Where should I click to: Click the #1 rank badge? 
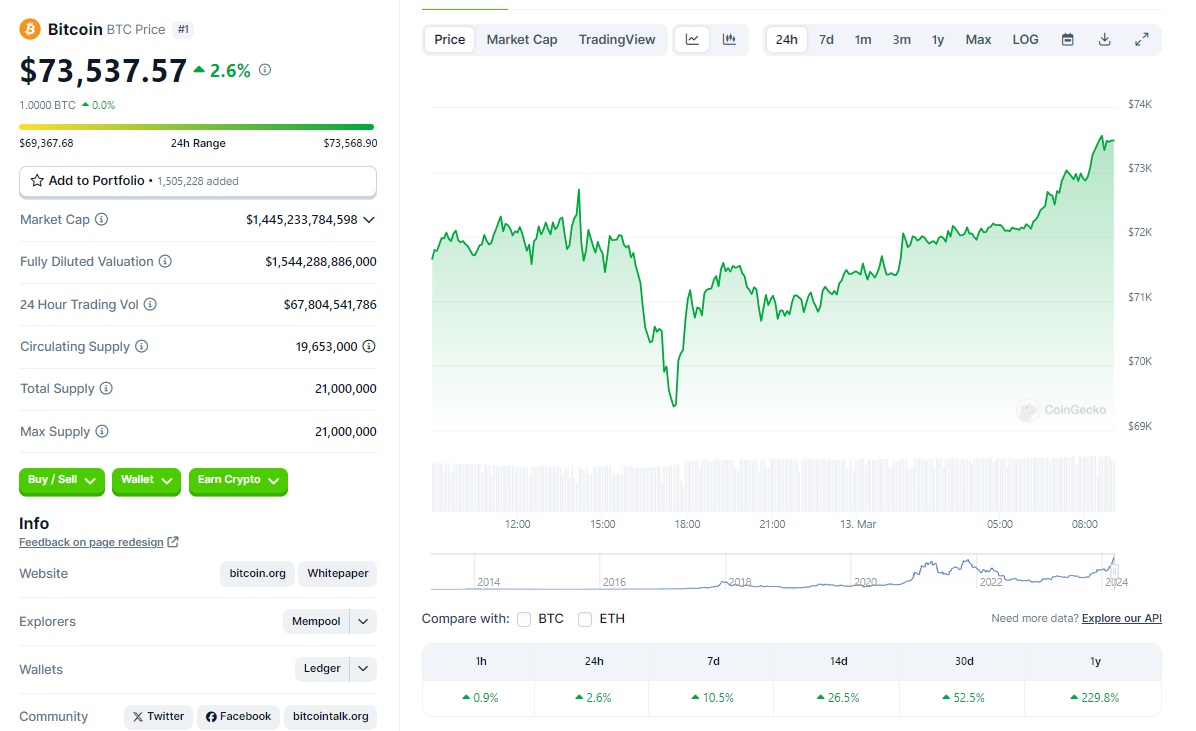[183, 29]
